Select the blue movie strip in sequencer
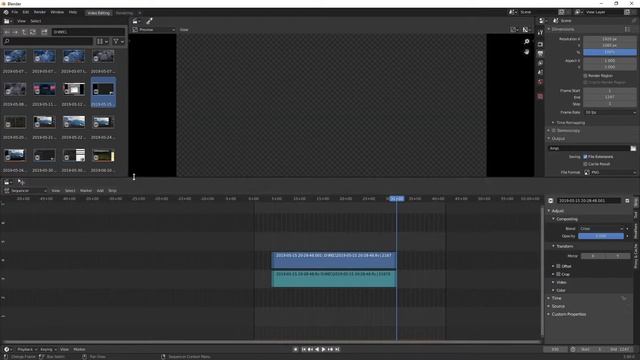Viewport: 640px width, 360px height. [x=334, y=260]
